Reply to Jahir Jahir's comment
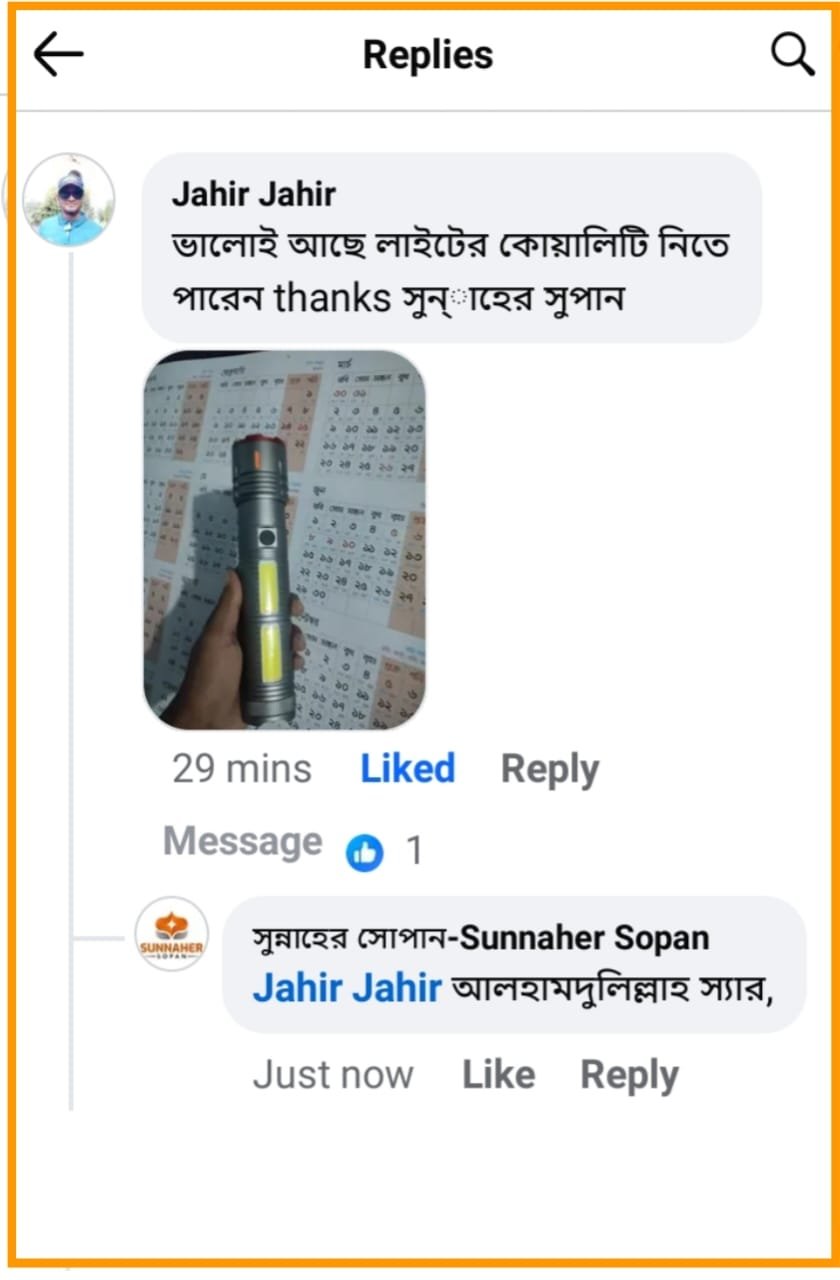Viewport: 840px width, 1280px height. 549,769
